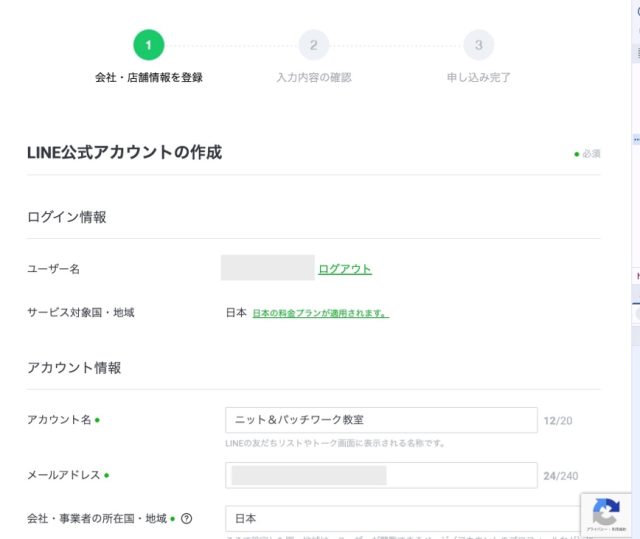This screenshot has height=539, width=640.
Task: Click the ログアウト logout link
Action: coord(345,269)
